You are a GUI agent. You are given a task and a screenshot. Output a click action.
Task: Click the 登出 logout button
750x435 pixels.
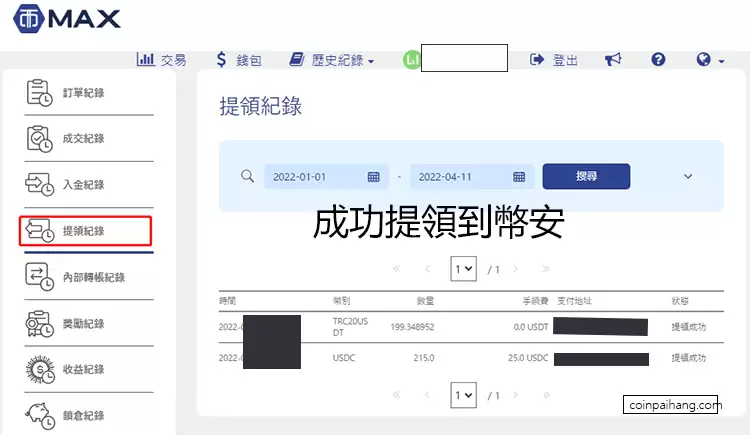click(x=554, y=60)
